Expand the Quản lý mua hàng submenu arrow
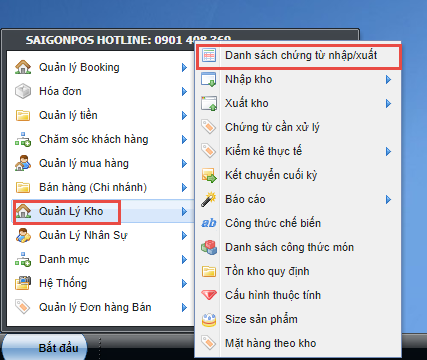The height and width of the screenshot is (360, 427). 184,164
